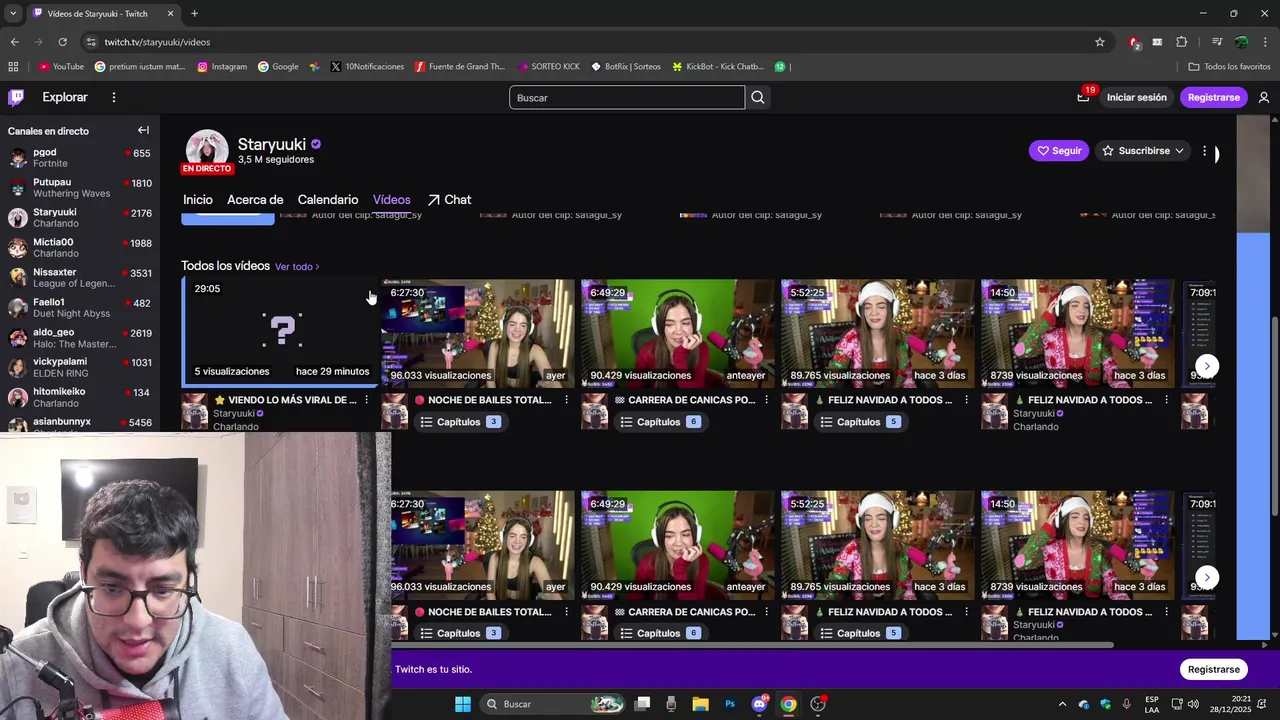1280x720 pixels.
Task: Open Photoshop from the taskbar
Action: coord(730,704)
